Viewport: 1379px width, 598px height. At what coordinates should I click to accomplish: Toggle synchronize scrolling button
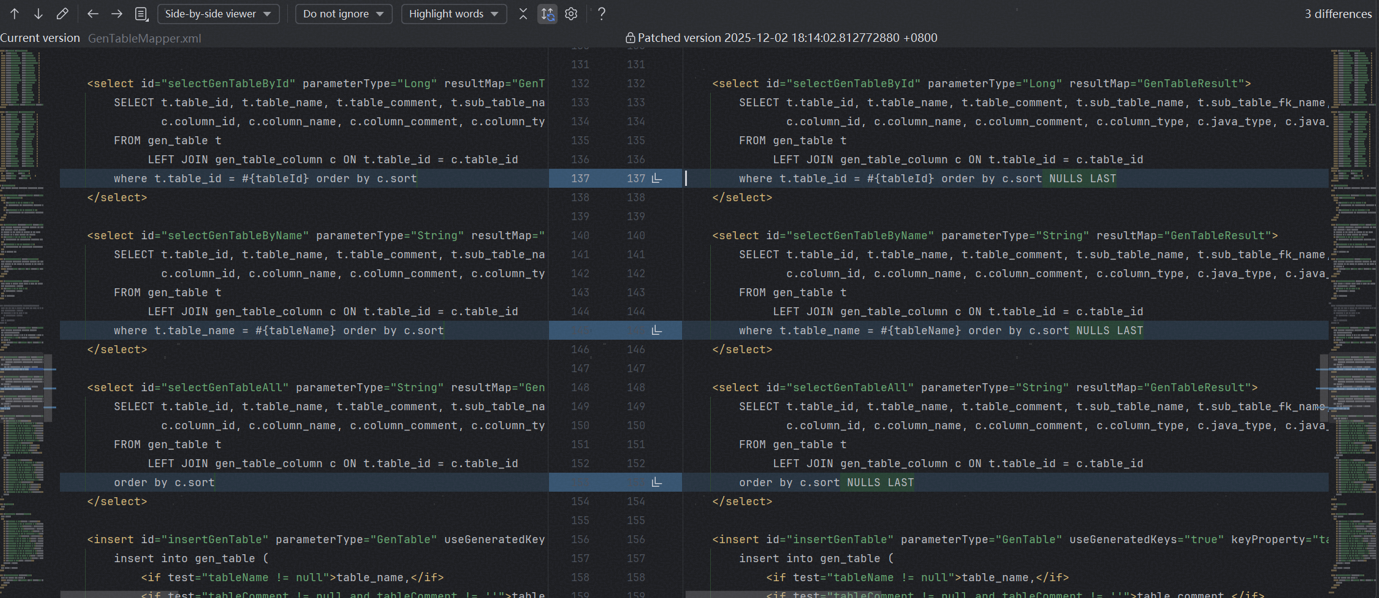547,14
